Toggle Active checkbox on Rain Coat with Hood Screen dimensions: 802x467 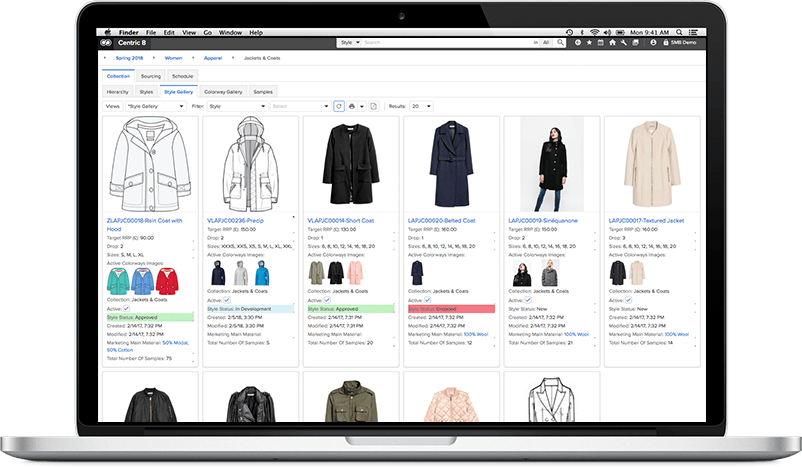126,308
